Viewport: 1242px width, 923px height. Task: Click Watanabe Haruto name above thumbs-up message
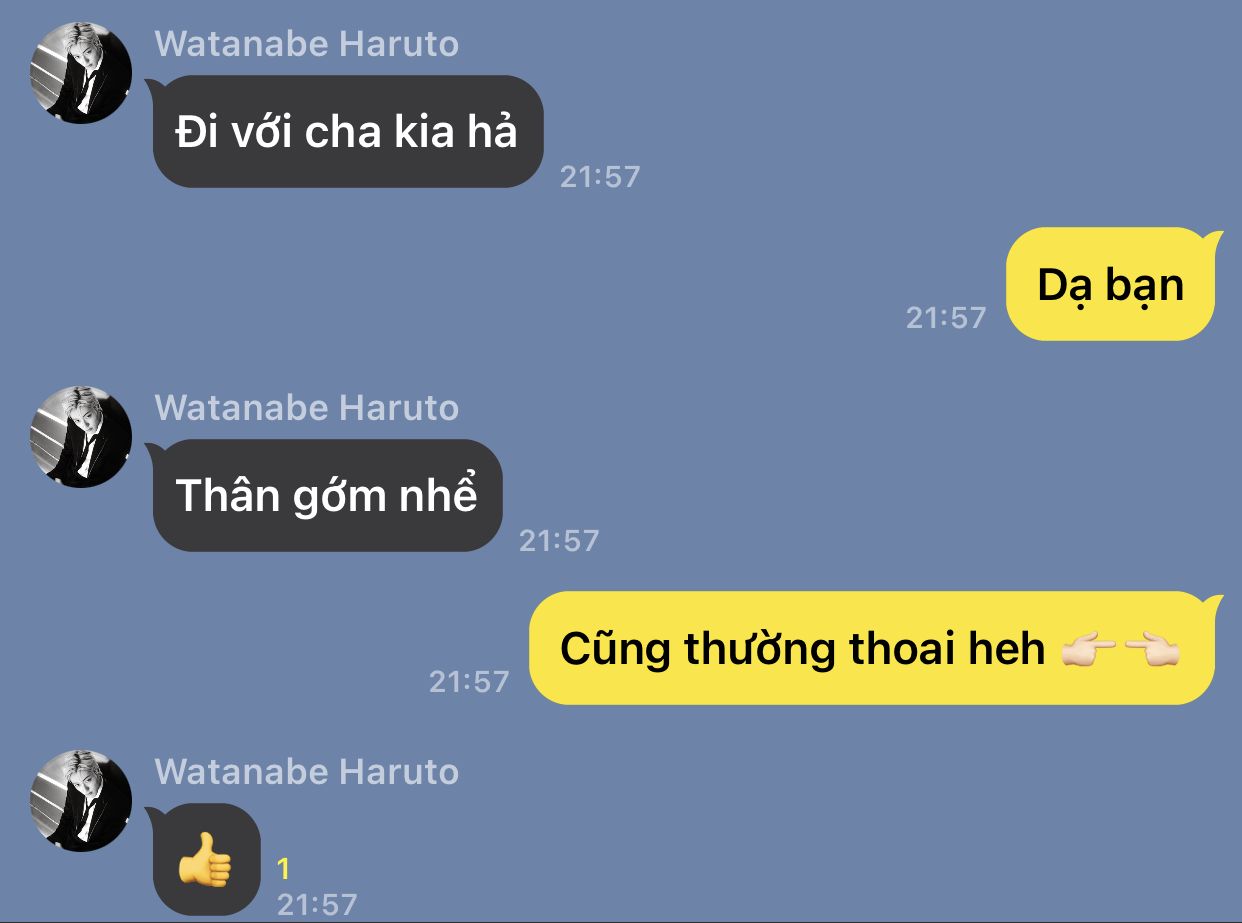coord(307,772)
